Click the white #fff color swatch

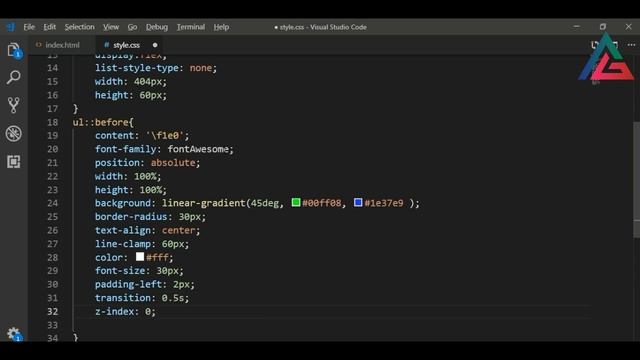coord(140,257)
